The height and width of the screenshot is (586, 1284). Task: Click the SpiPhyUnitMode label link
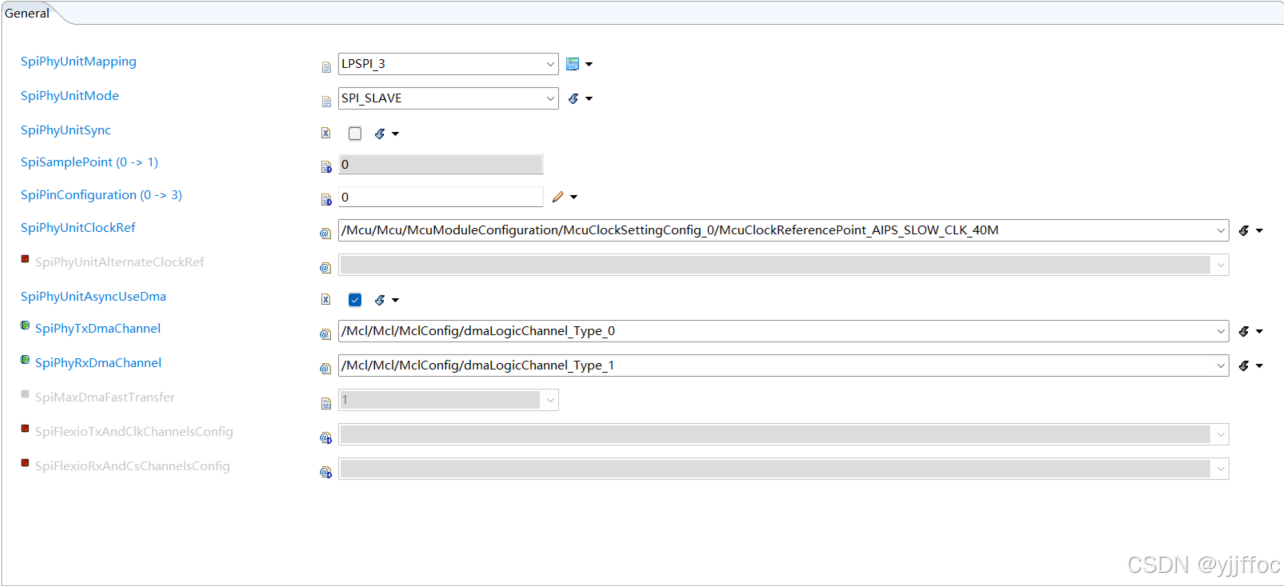[x=70, y=96]
